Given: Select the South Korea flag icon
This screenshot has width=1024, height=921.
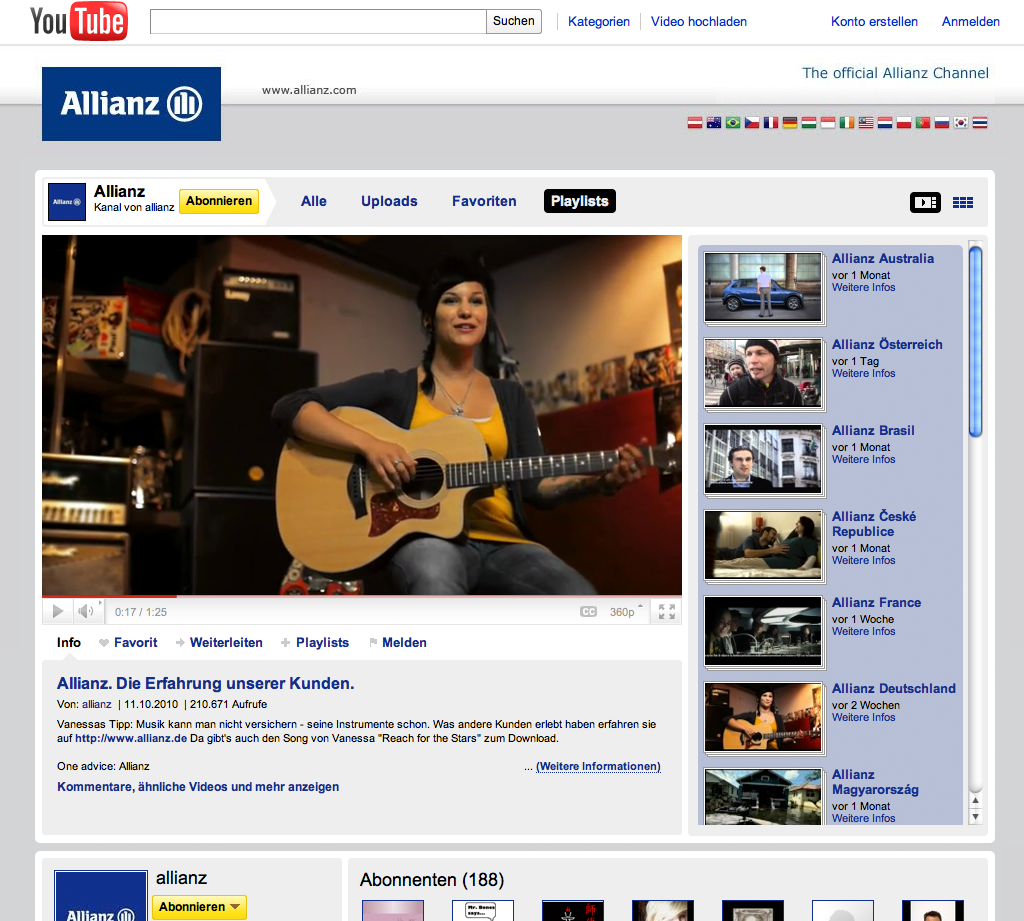Looking at the screenshot, I should 961,123.
